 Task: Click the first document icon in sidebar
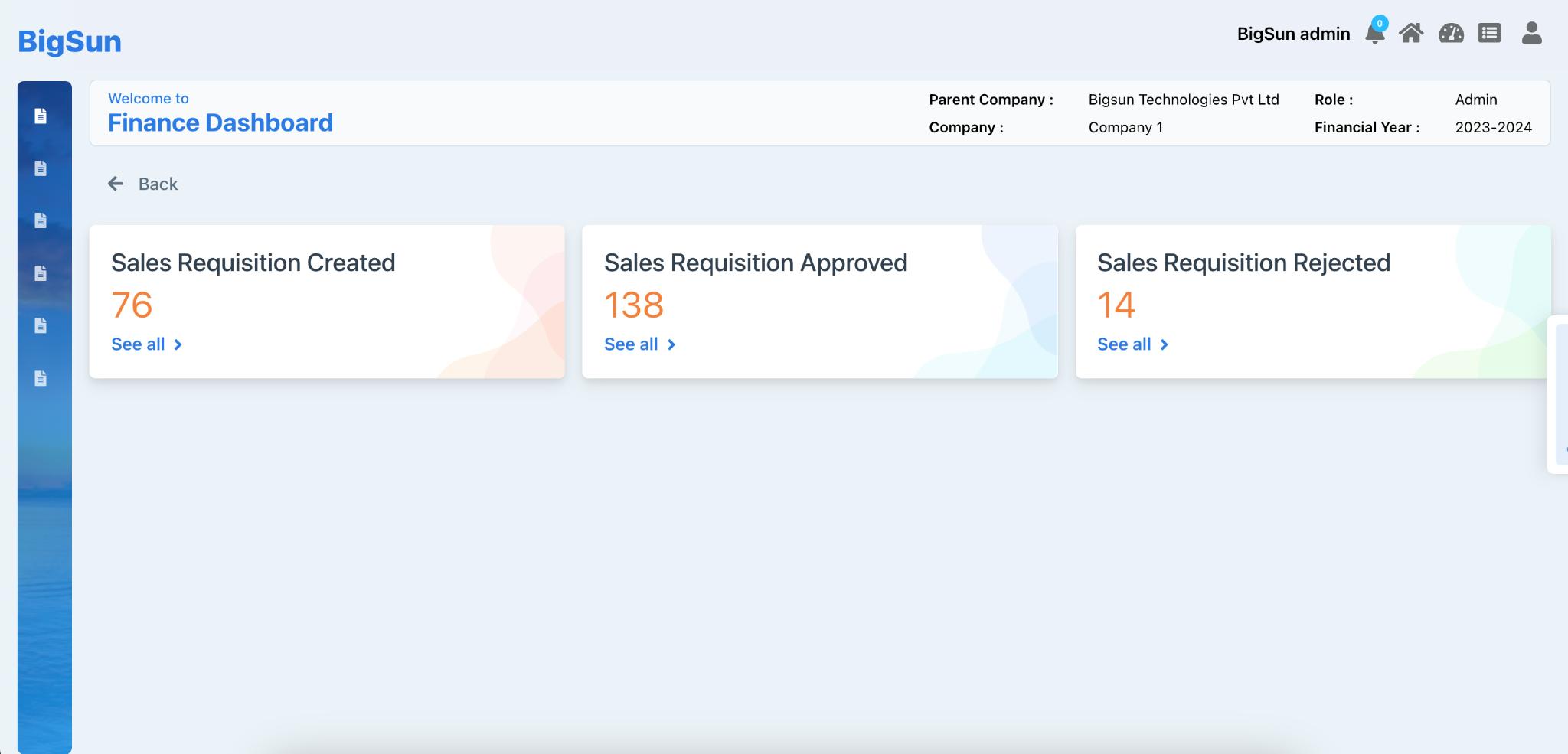pyautogui.click(x=41, y=116)
